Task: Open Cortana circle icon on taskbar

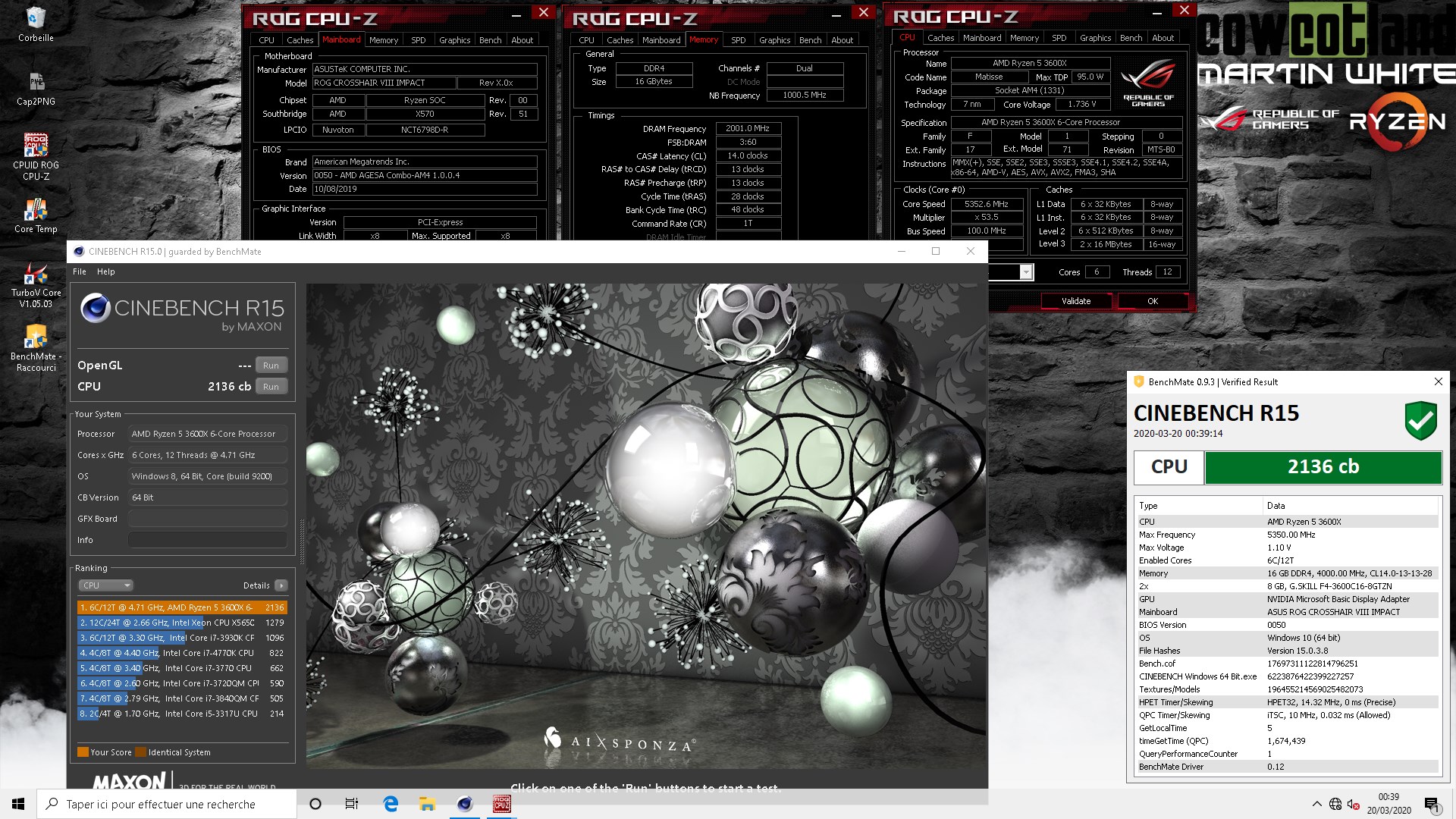Action: pyautogui.click(x=315, y=804)
